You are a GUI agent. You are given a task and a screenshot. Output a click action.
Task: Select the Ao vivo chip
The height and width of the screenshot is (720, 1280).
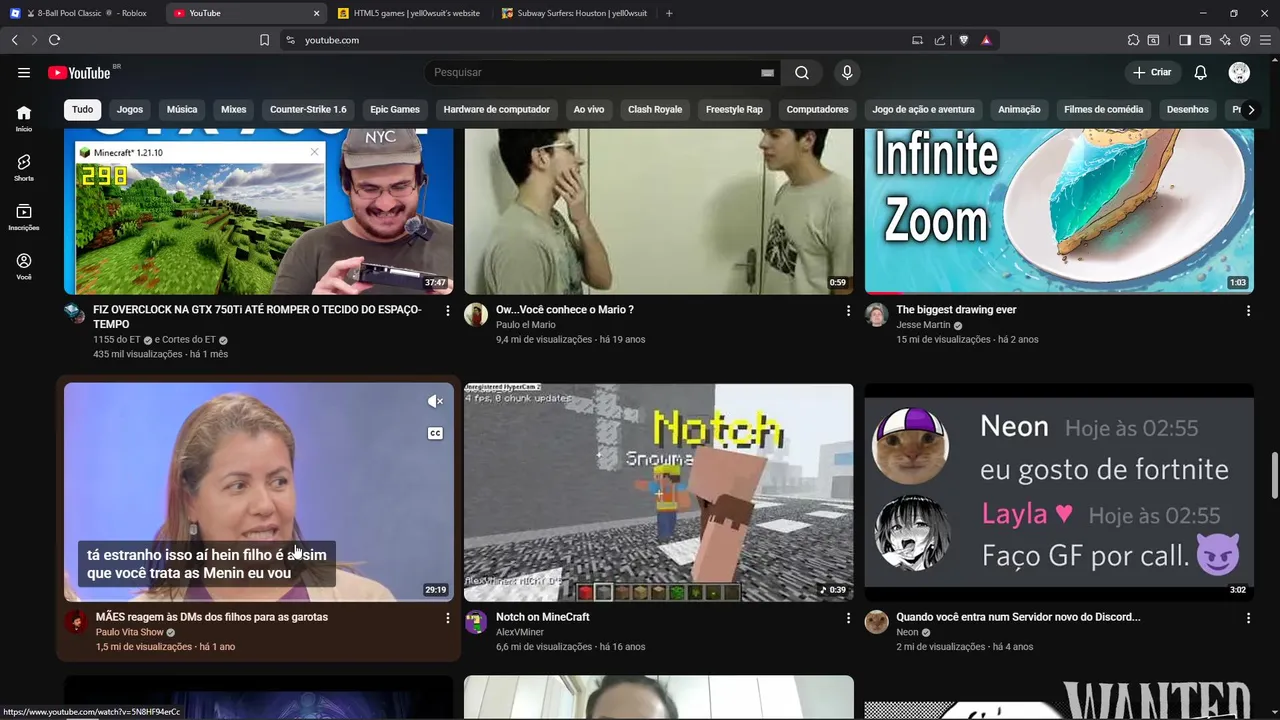pos(589,110)
